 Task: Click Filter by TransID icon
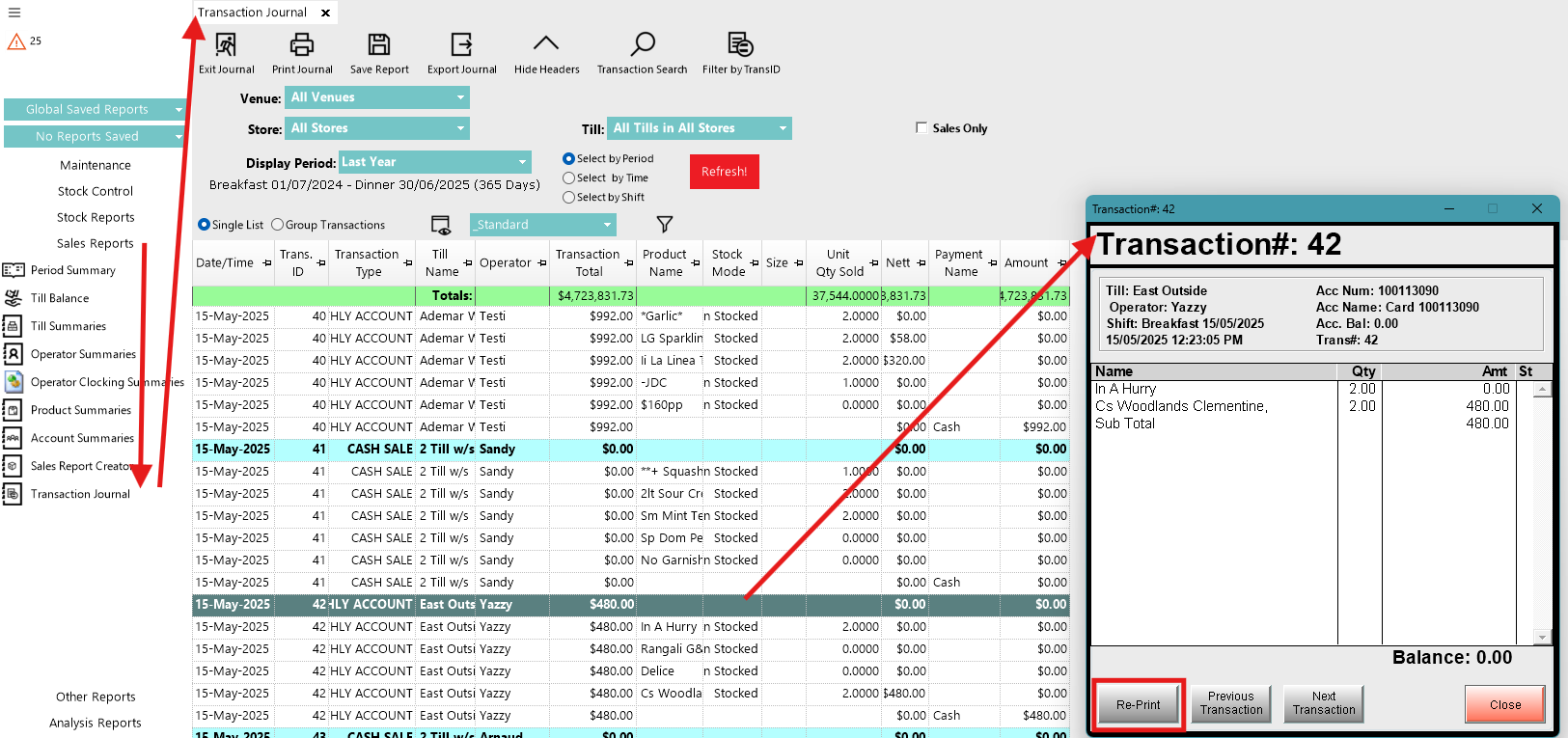pos(741,45)
